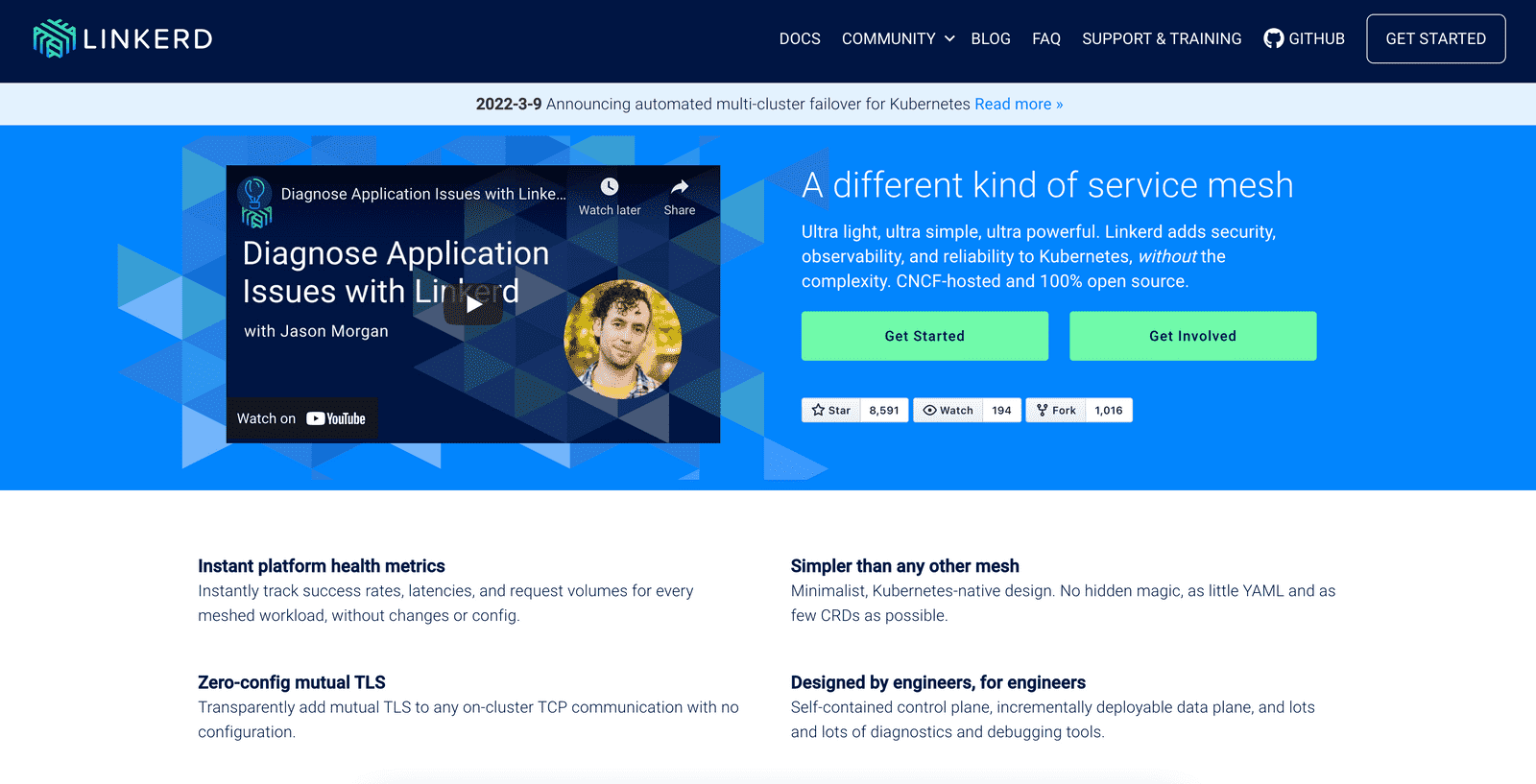Open the Blog menu item
The height and width of the screenshot is (784, 1536).
coord(991,38)
